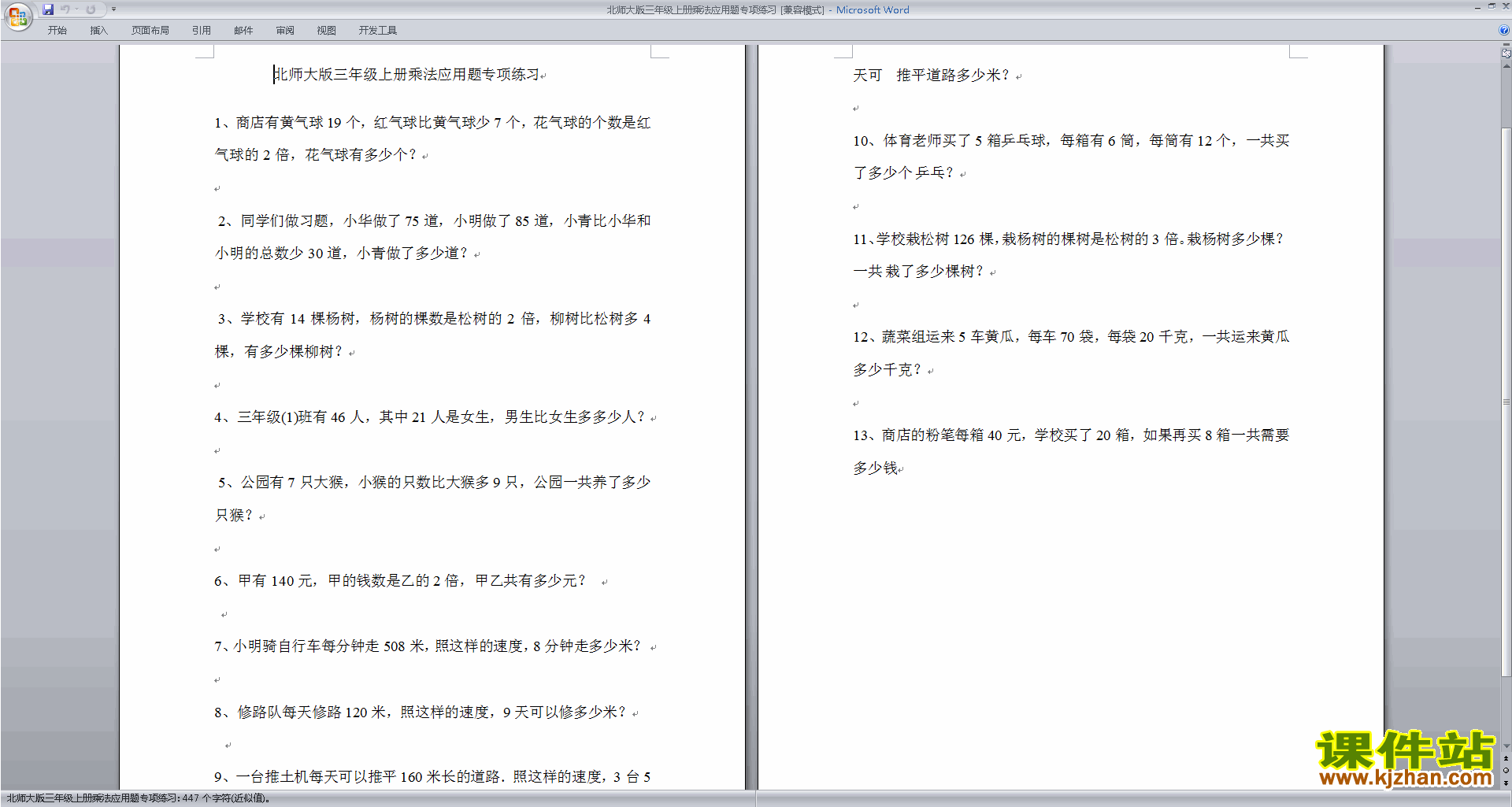
Task: Click the line '了多少个 乒乓？'
Action: coord(904,173)
